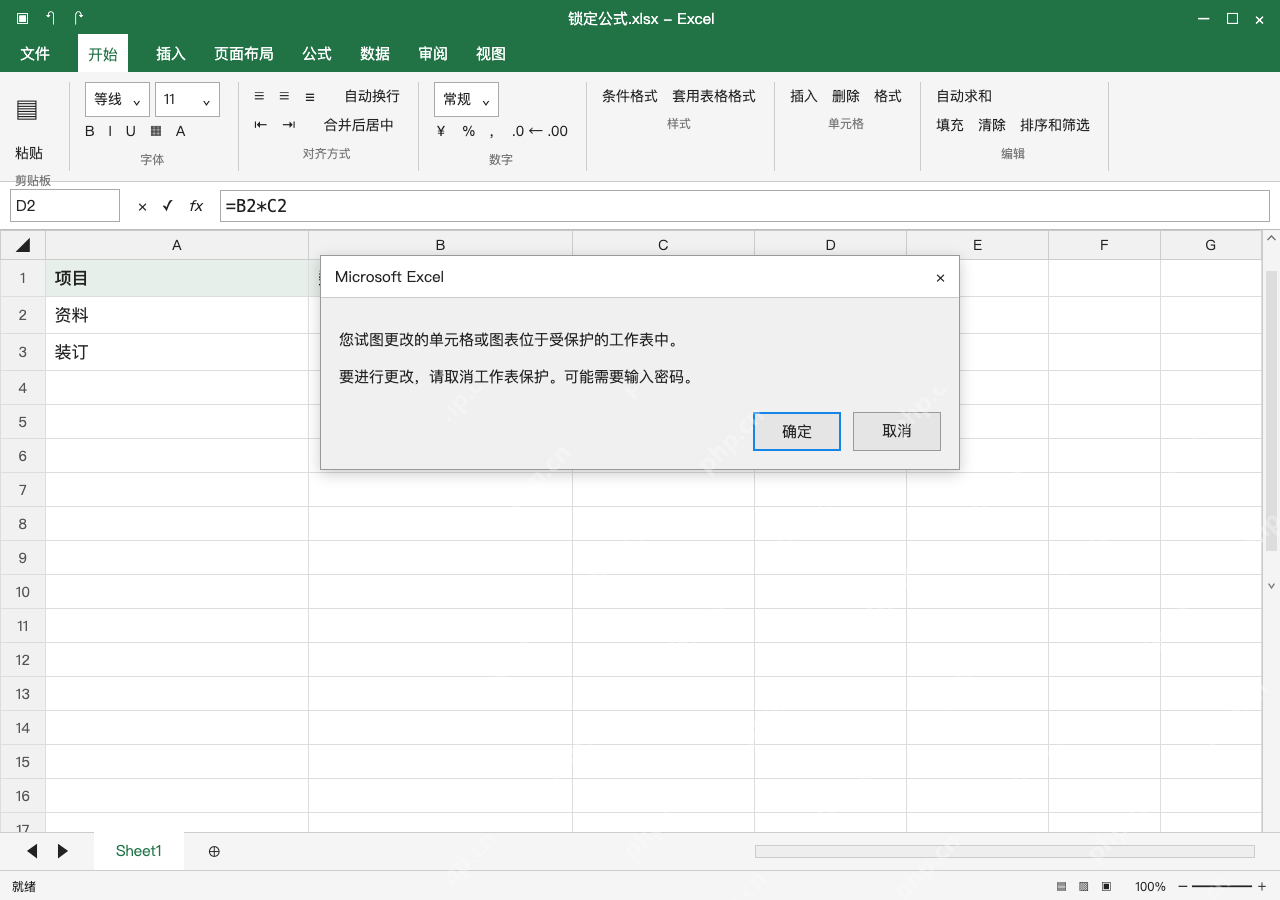Click the 合并后居中 button
The image size is (1280, 900).
[359, 125]
